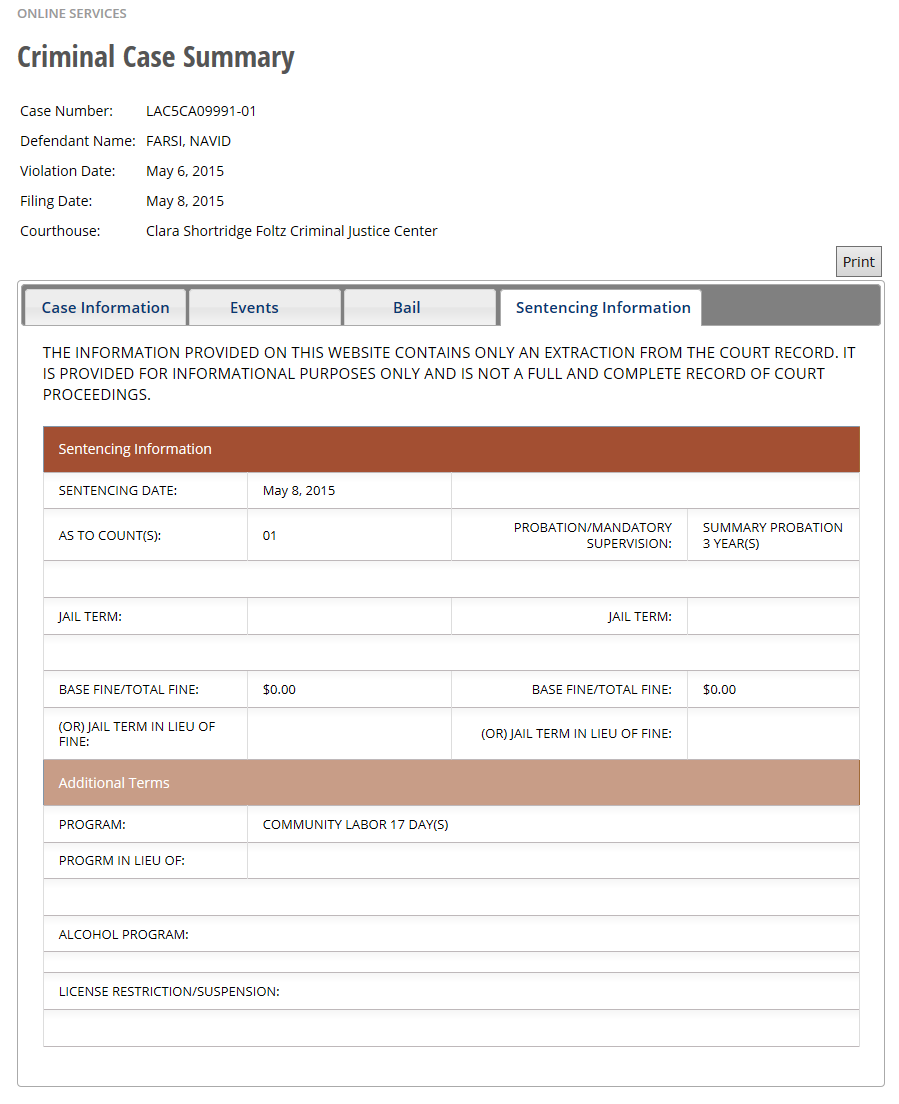Screen dimensions: 899x1104
Task: Click the Sentencing Information section header
Action: [451, 449]
